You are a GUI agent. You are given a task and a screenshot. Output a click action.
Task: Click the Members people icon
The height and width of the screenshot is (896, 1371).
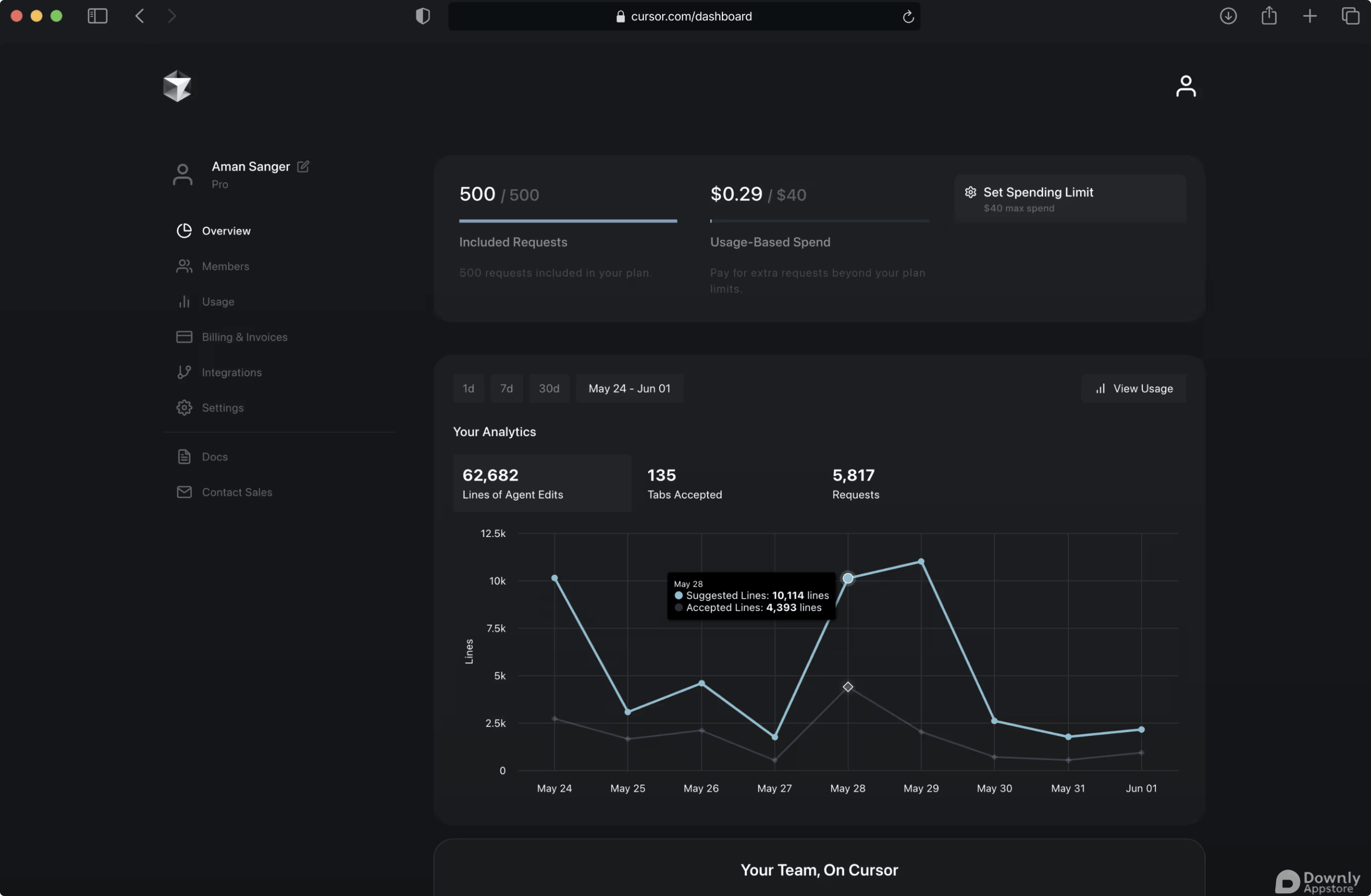184,266
